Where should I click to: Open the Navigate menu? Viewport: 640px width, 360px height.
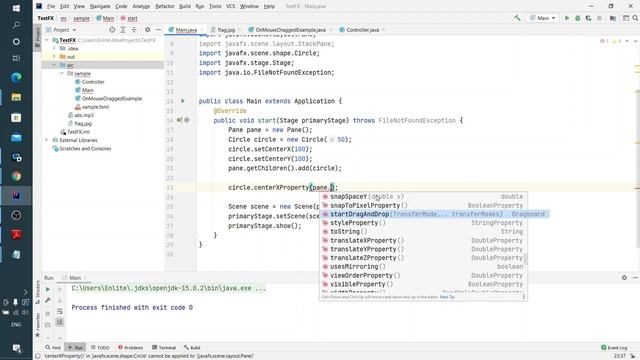100,6
